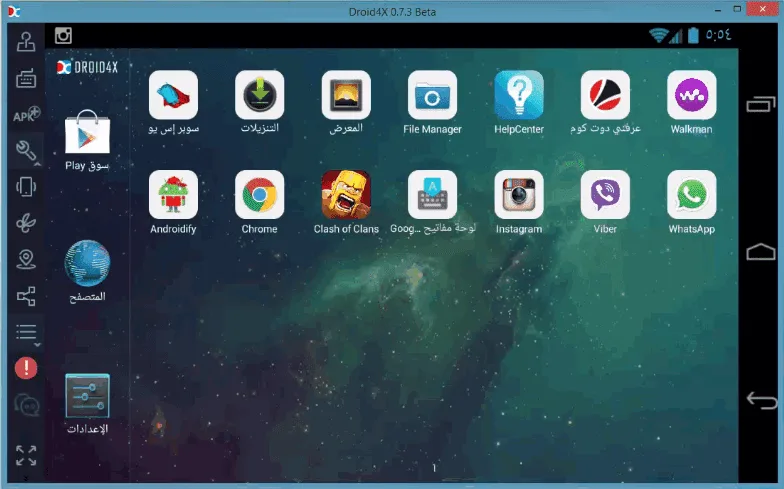Viewport: 784px width, 489px height.
Task: Open Android Settings sliders icon
Action: [x=87, y=396]
